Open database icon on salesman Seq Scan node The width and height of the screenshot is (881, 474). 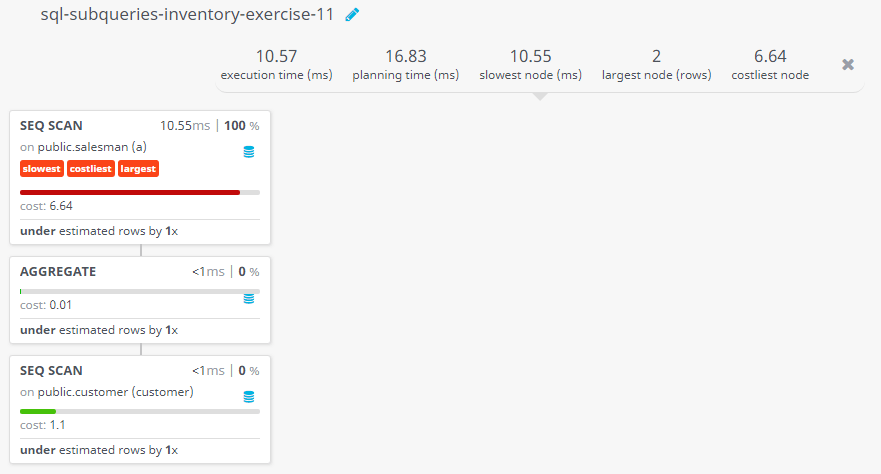coord(248,152)
